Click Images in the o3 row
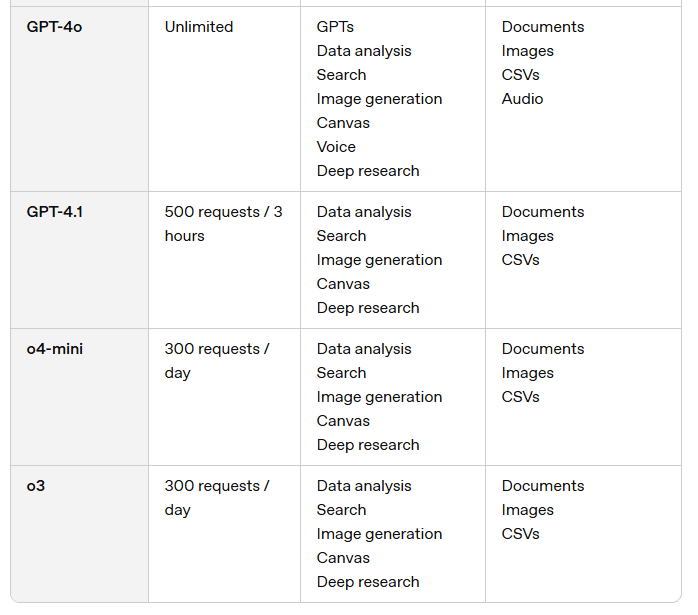The image size is (698, 615). click(527, 510)
